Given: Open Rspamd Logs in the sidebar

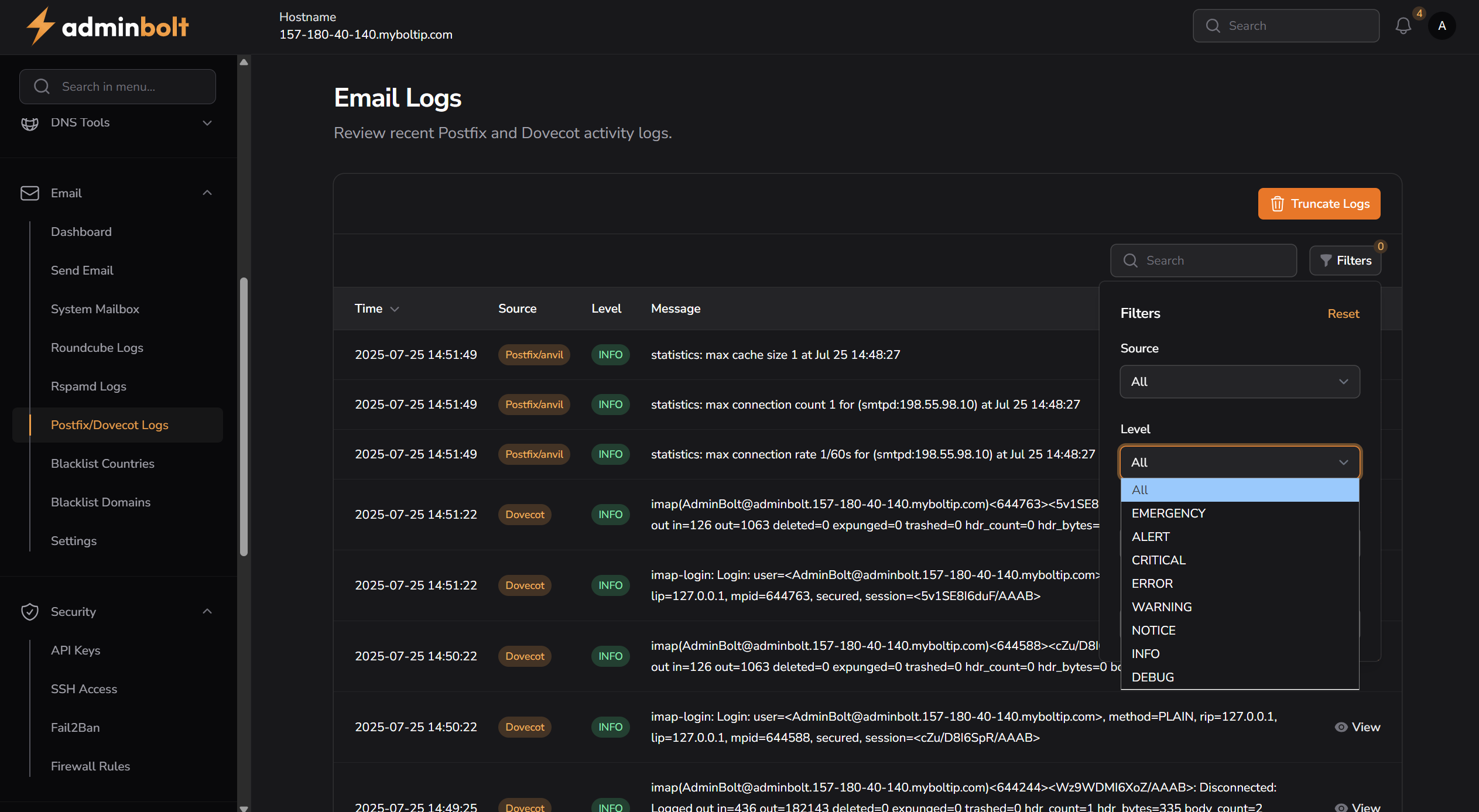Looking at the screenshot, I should tap(88, 386).
